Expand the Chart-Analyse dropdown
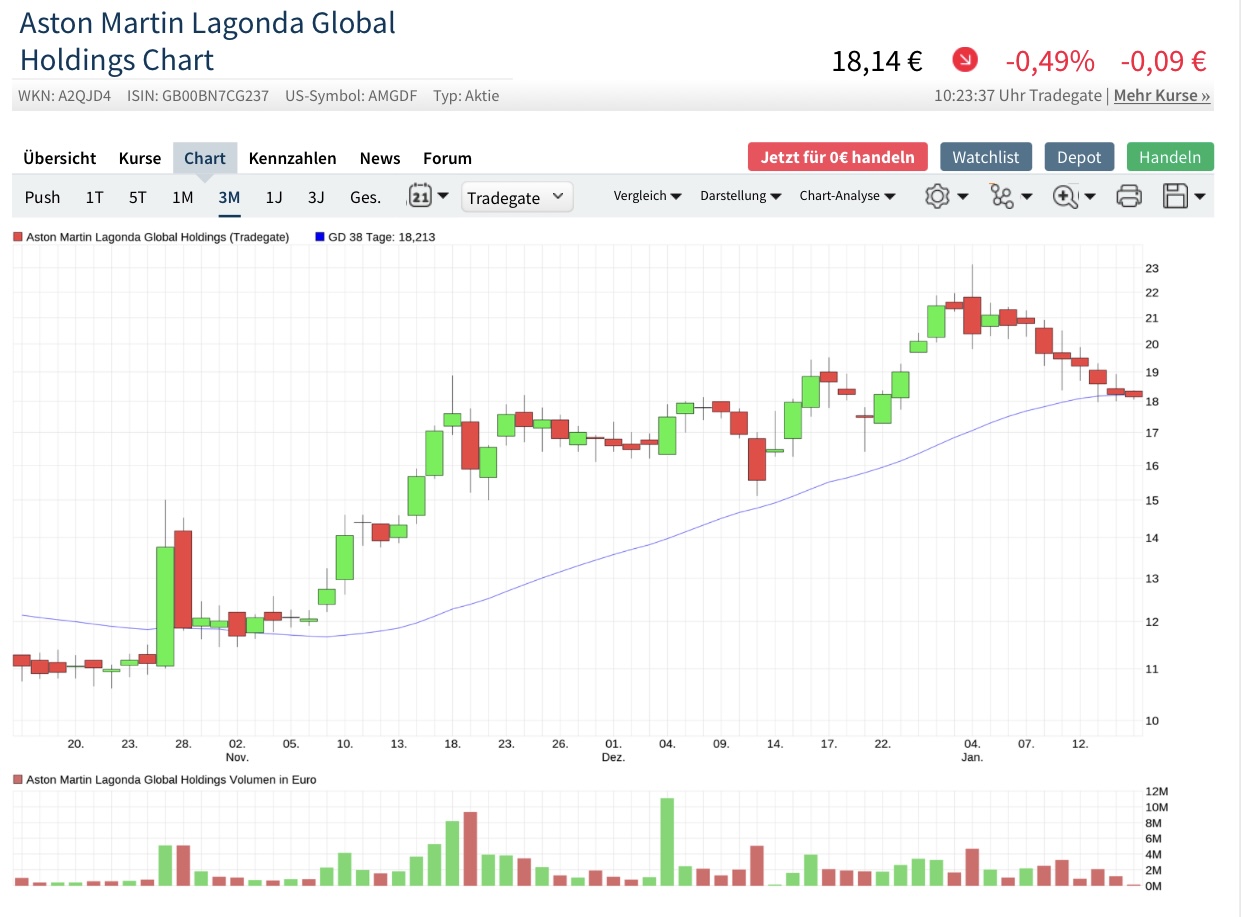 847,196
